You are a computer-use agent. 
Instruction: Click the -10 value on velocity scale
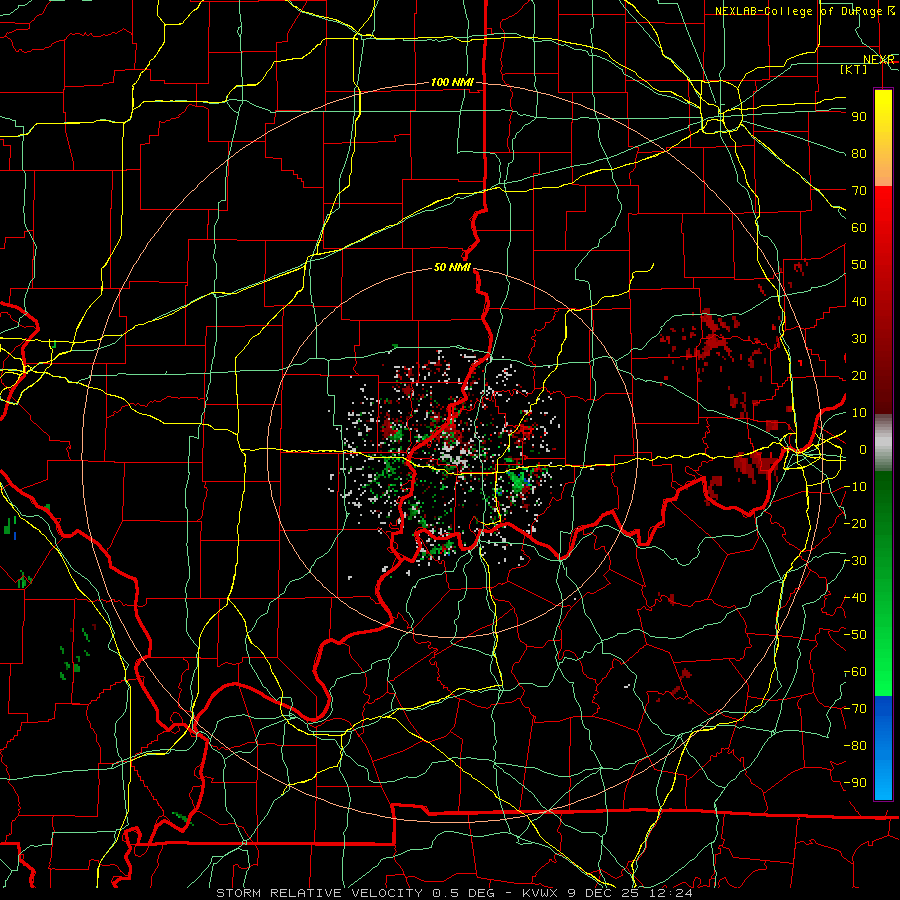tap(855, 486)
